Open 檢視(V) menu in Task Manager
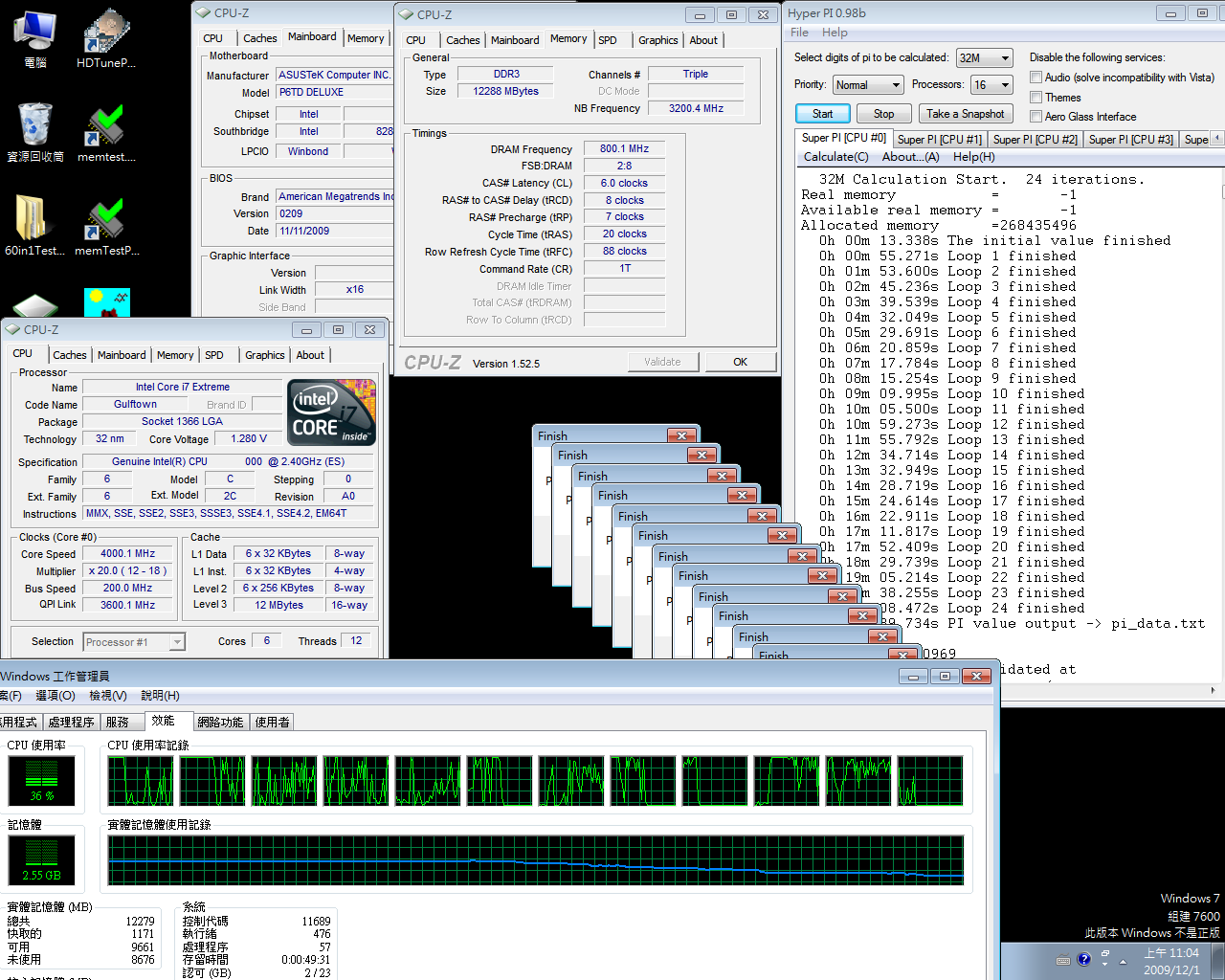Image resolution: width=1225 pixels, height=980 pixels. [107, 696]
